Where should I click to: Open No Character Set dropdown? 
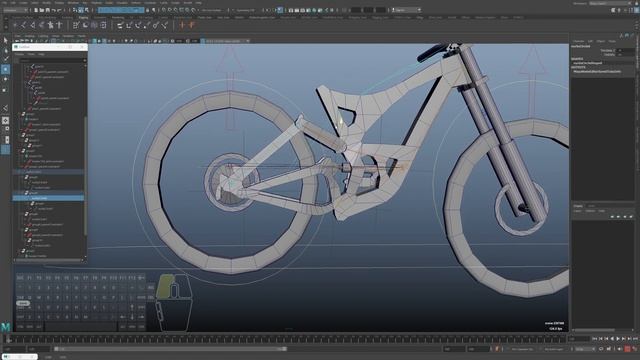pyautogui.click(x=522, y=349)
